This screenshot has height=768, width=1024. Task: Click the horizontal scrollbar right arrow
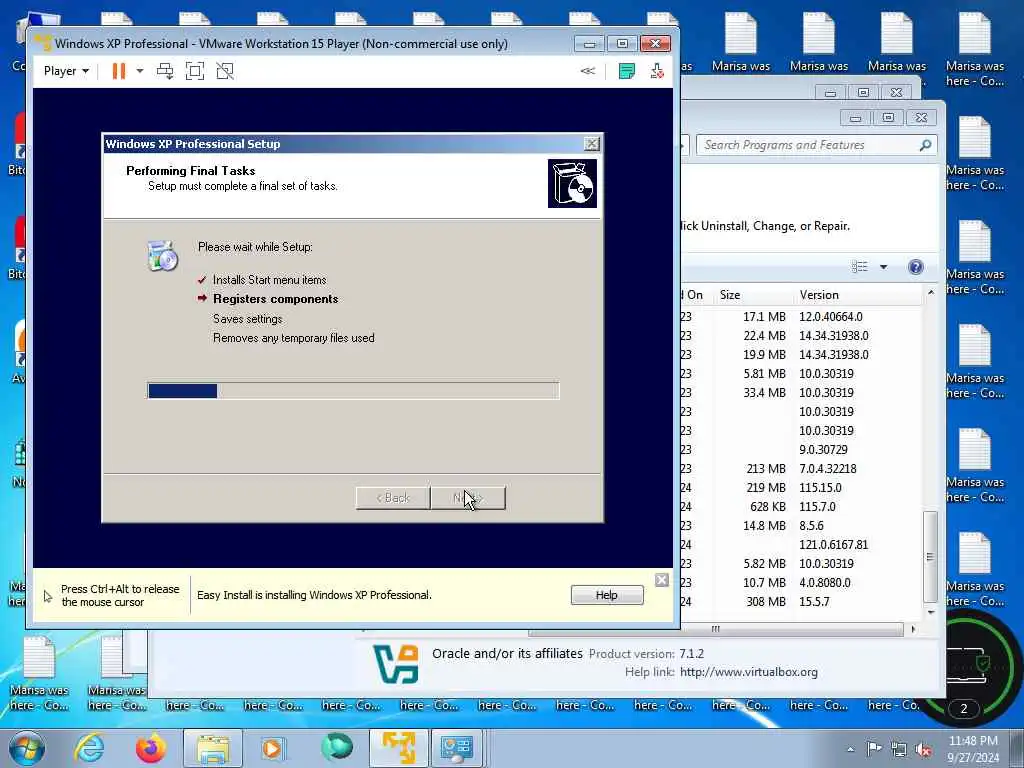point(913,629)
